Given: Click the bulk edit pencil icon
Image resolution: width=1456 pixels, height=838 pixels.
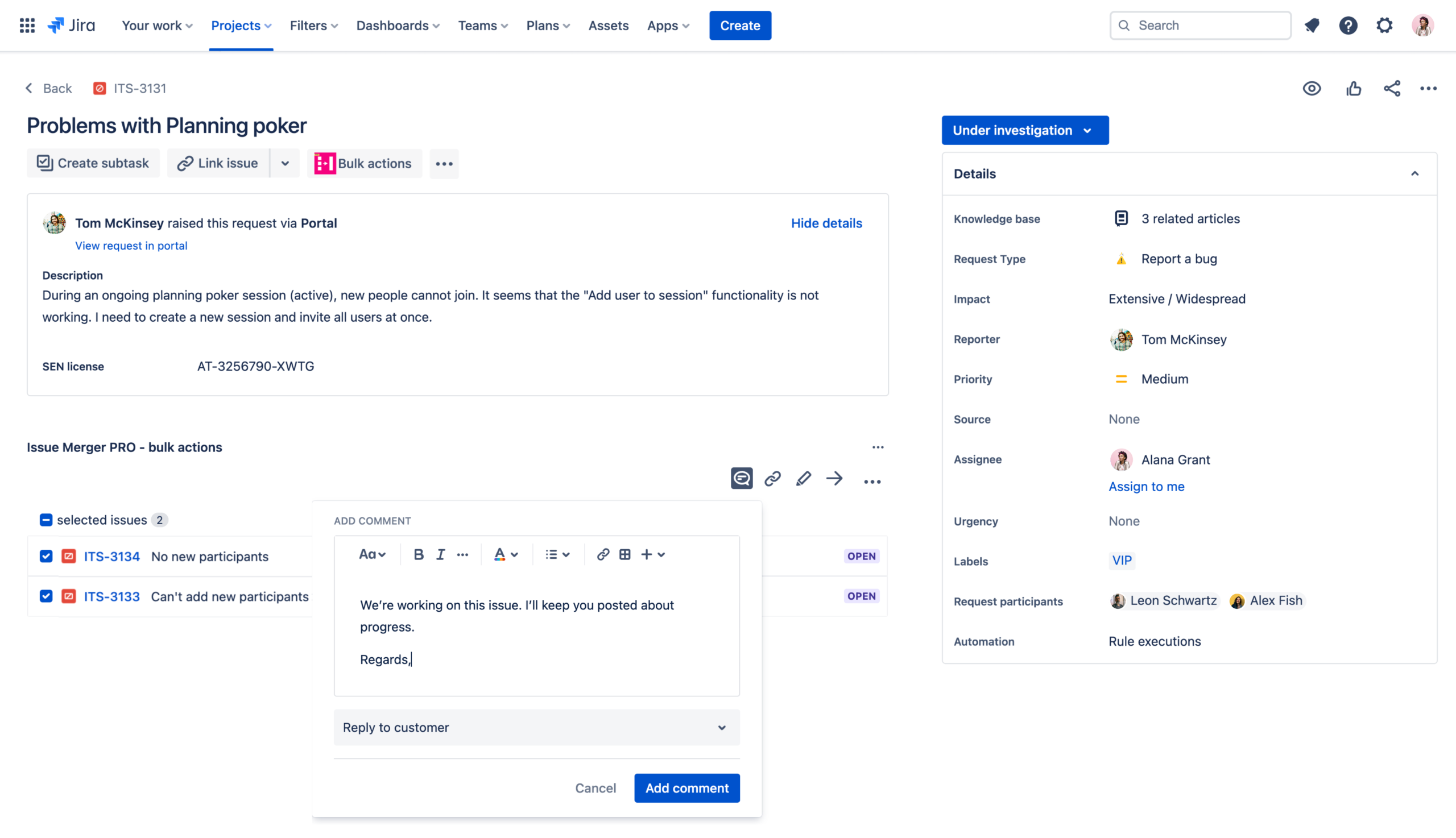Looking at the screenshot, I should tap(803, 479).
